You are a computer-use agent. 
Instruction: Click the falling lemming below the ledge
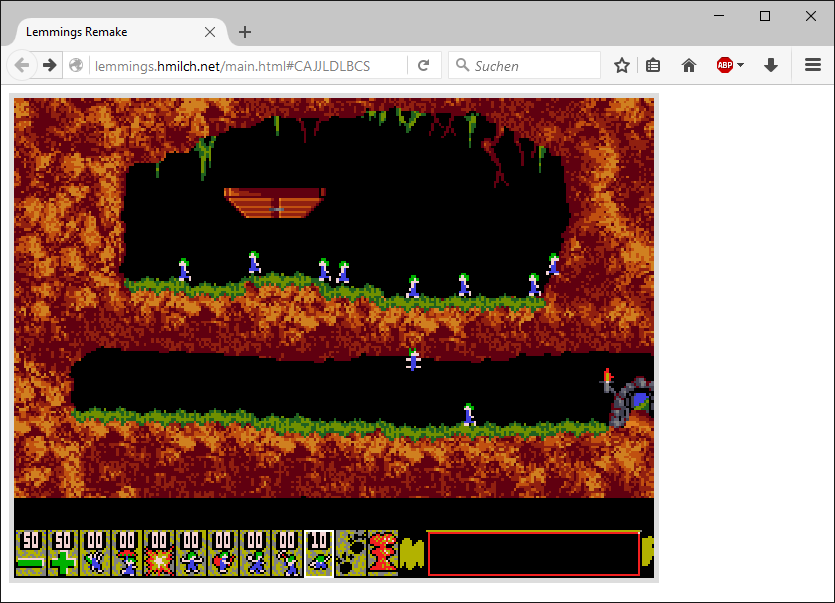tap(413, 360)
